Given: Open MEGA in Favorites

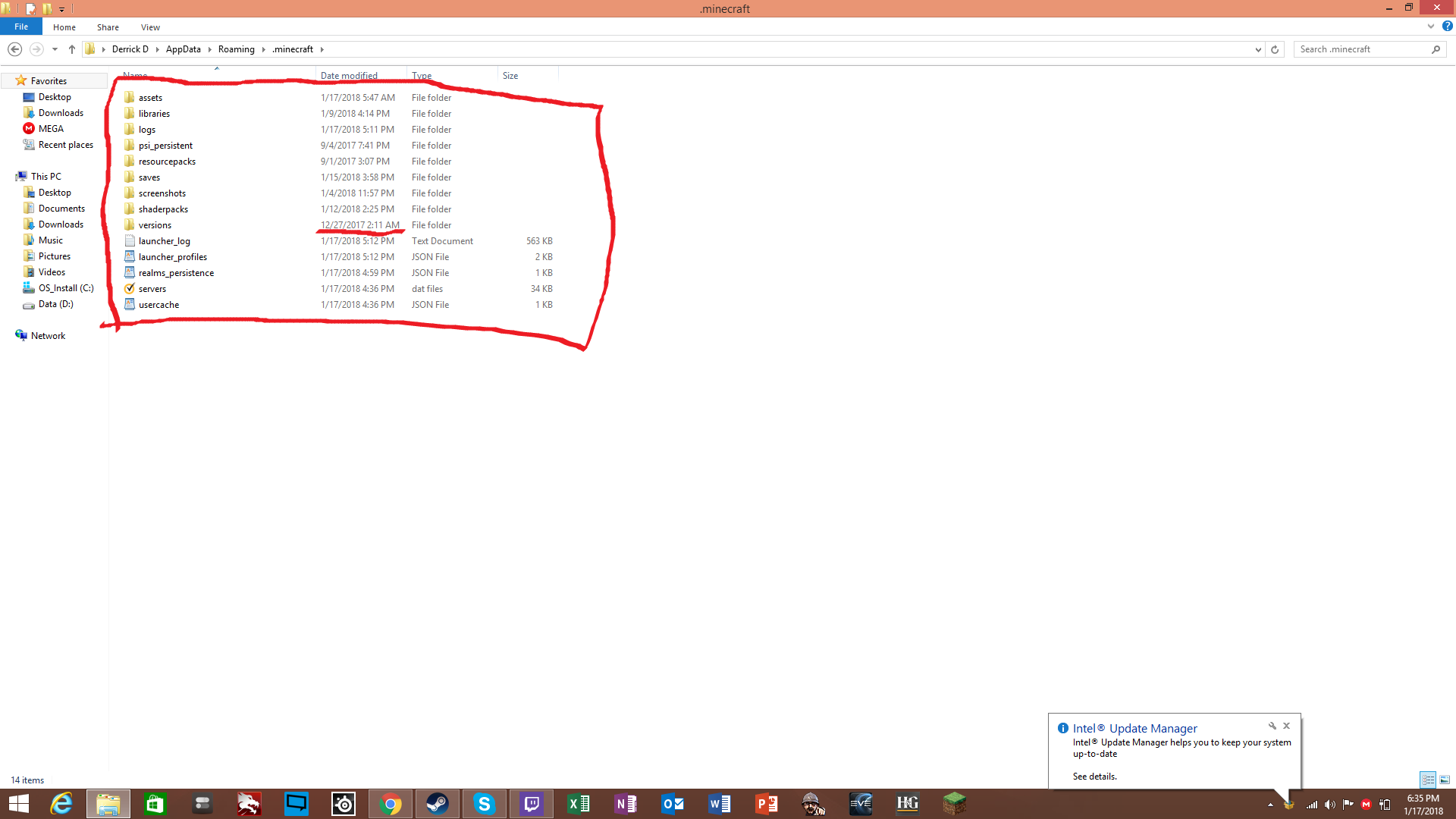Looking at the screenshot, I should (51, 129).
